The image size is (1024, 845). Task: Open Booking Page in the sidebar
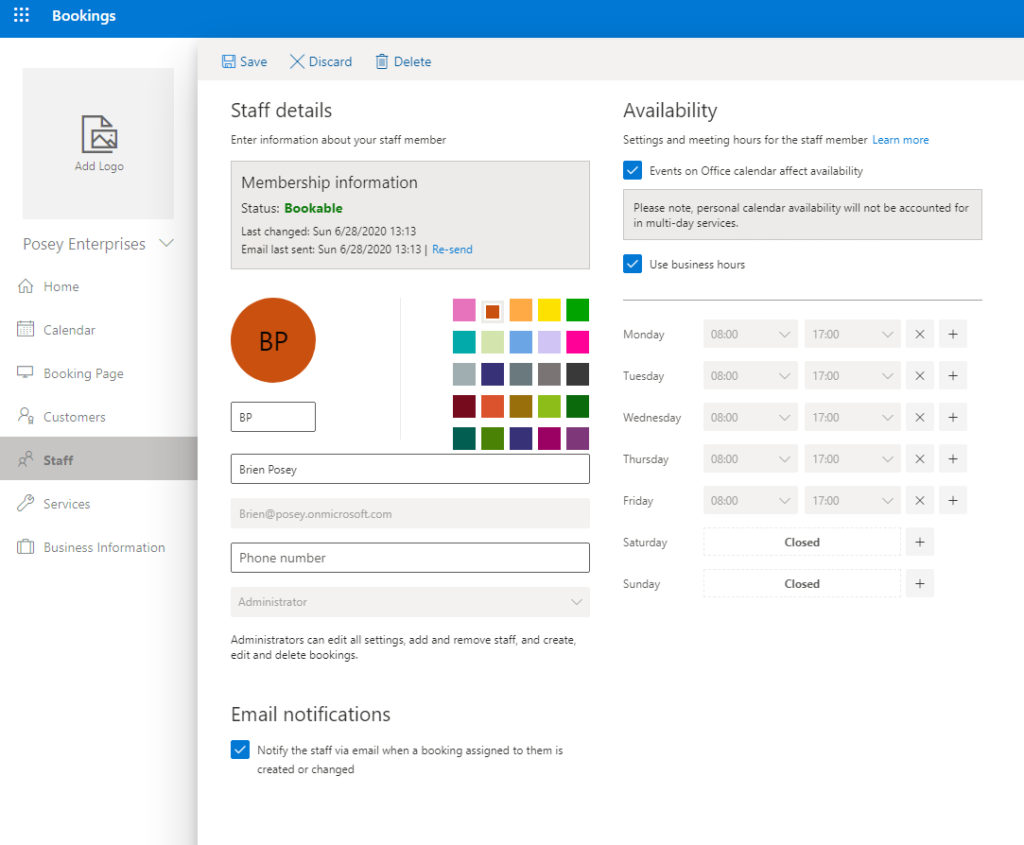(x=99, y=373)
